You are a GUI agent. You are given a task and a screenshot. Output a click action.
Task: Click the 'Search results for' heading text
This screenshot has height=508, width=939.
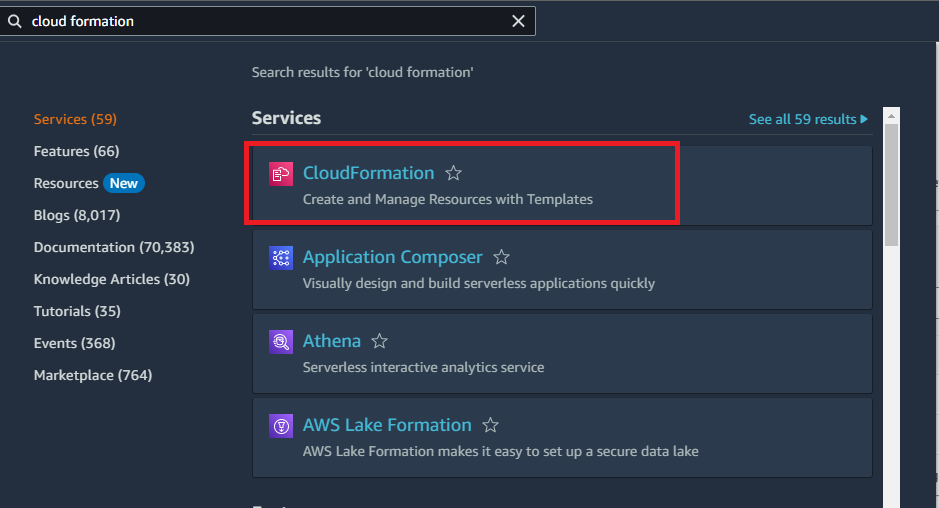click(362, 72)
